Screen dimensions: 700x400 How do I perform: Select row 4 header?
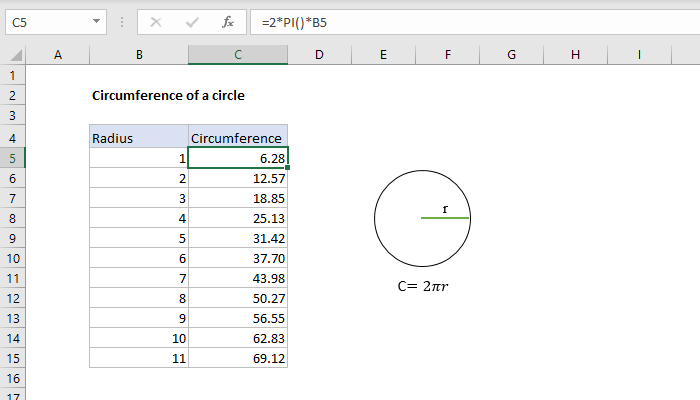coord(12,138)
